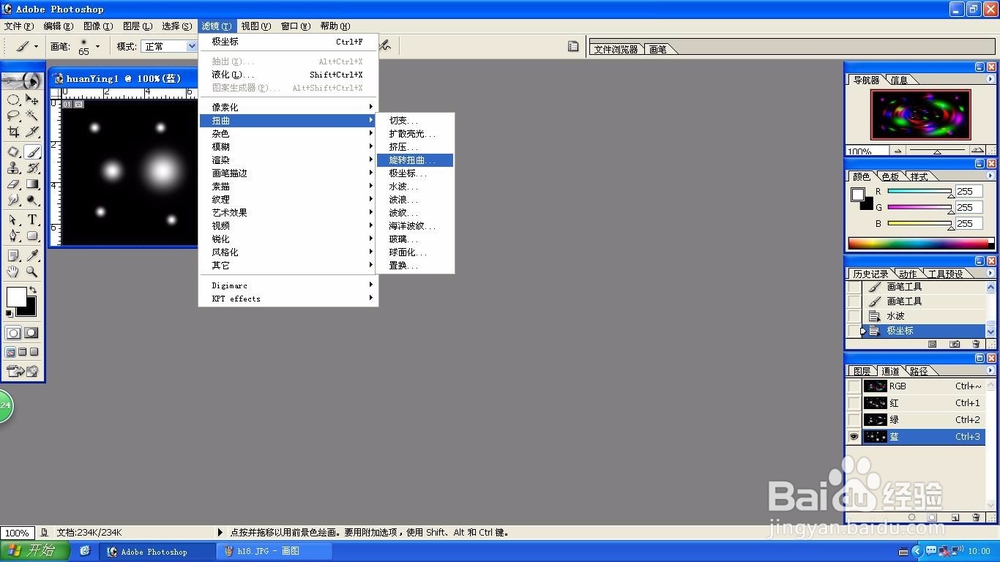The image size is (1000, 562).
Task: Open the brush preset picker arrow
Action: click(x=98, y=46)
